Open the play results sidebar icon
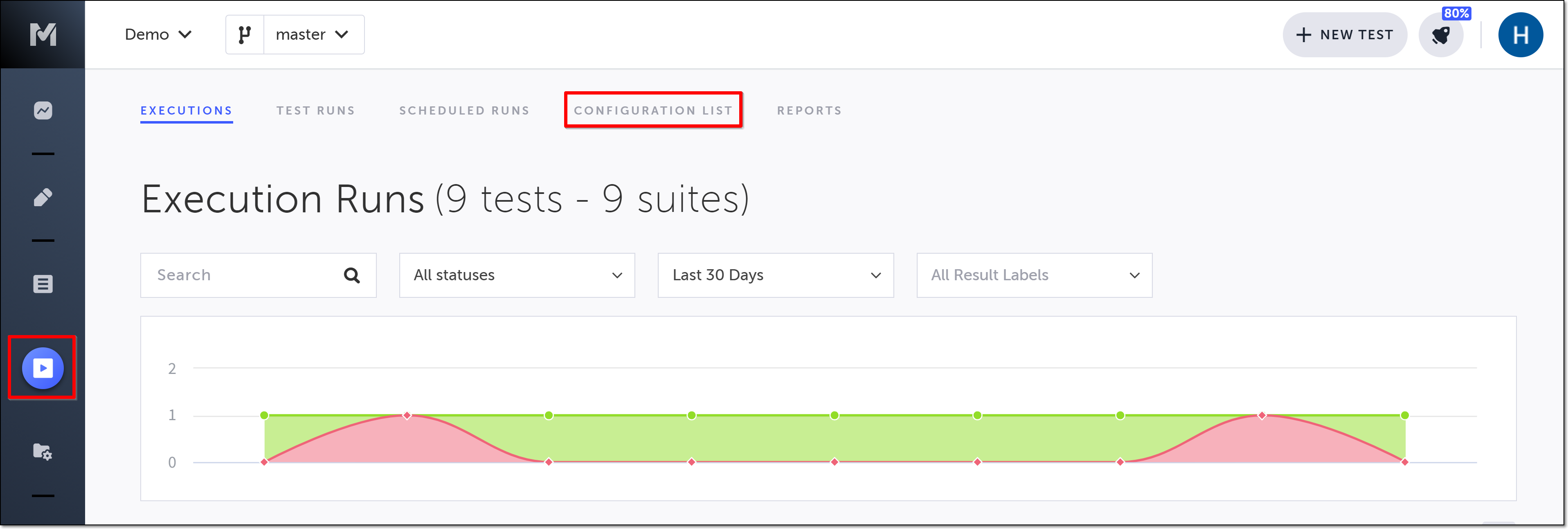 coord(43,368)
